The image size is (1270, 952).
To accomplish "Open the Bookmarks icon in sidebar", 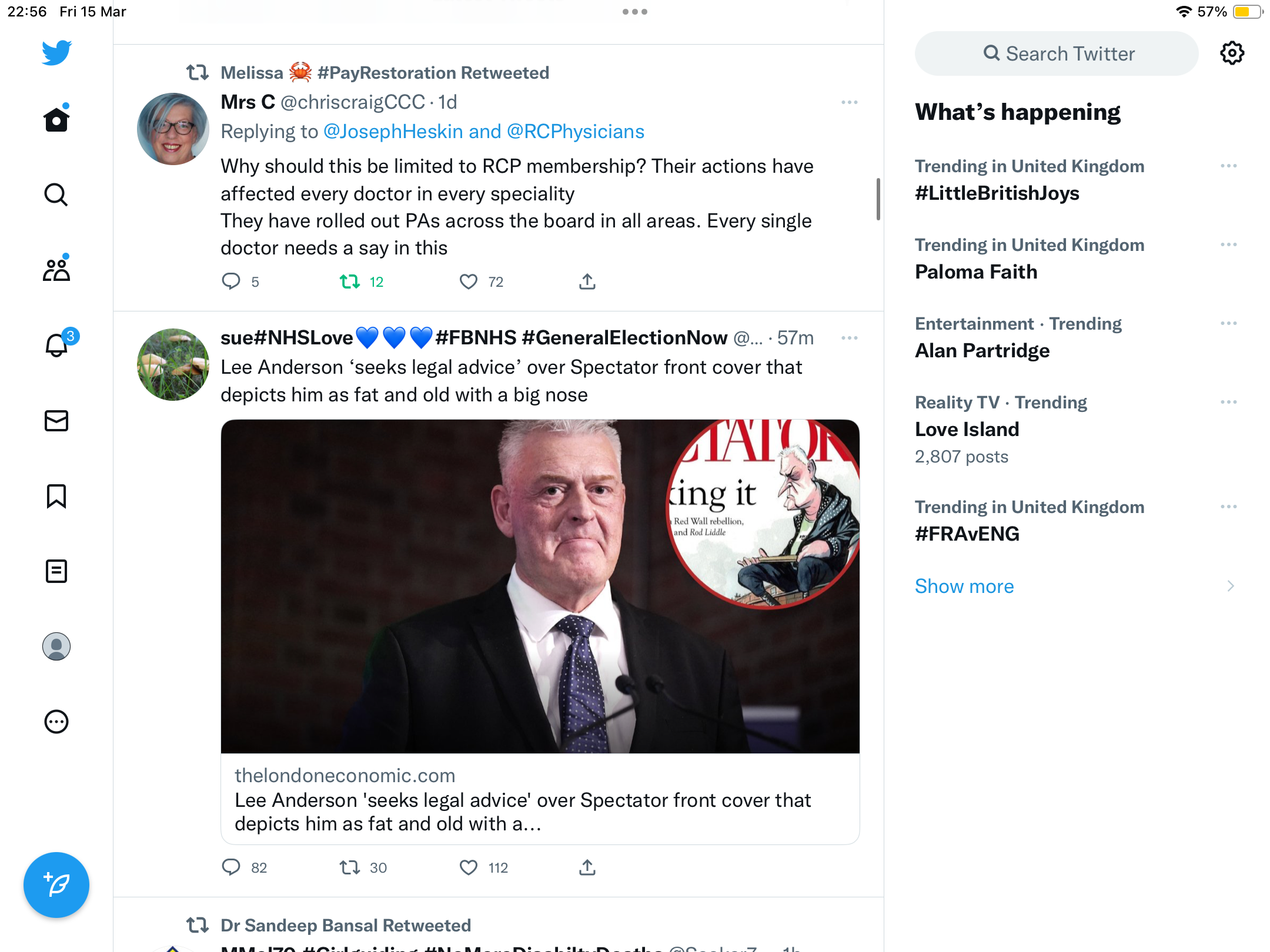I will coord(56,496).
